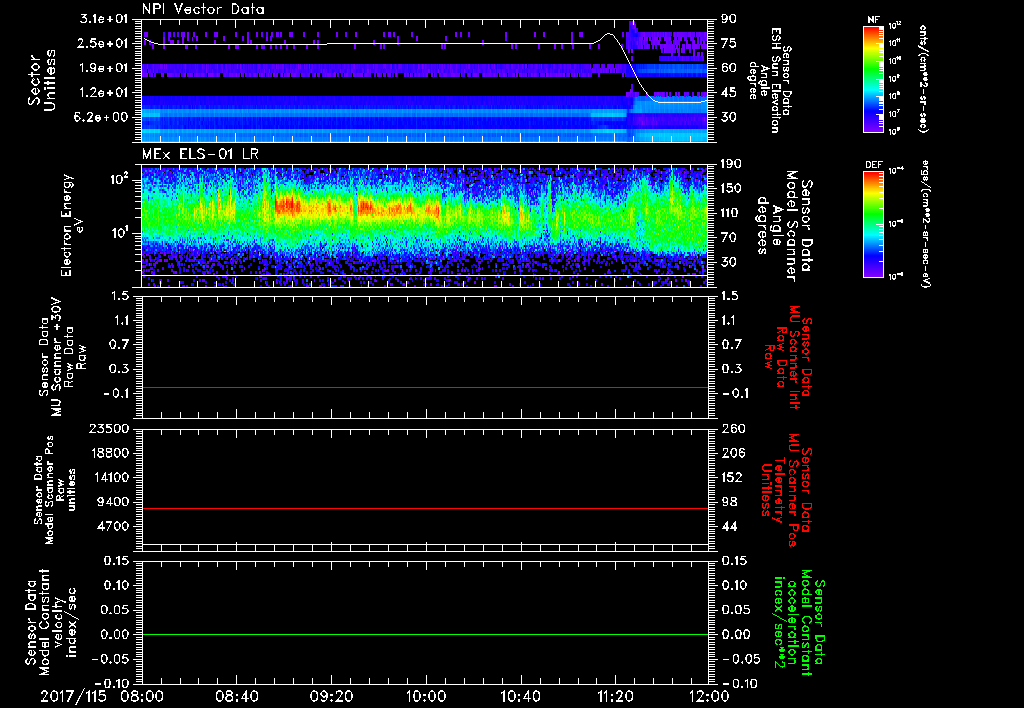Click the 08:00 time axis label

(x=142, y=696)
